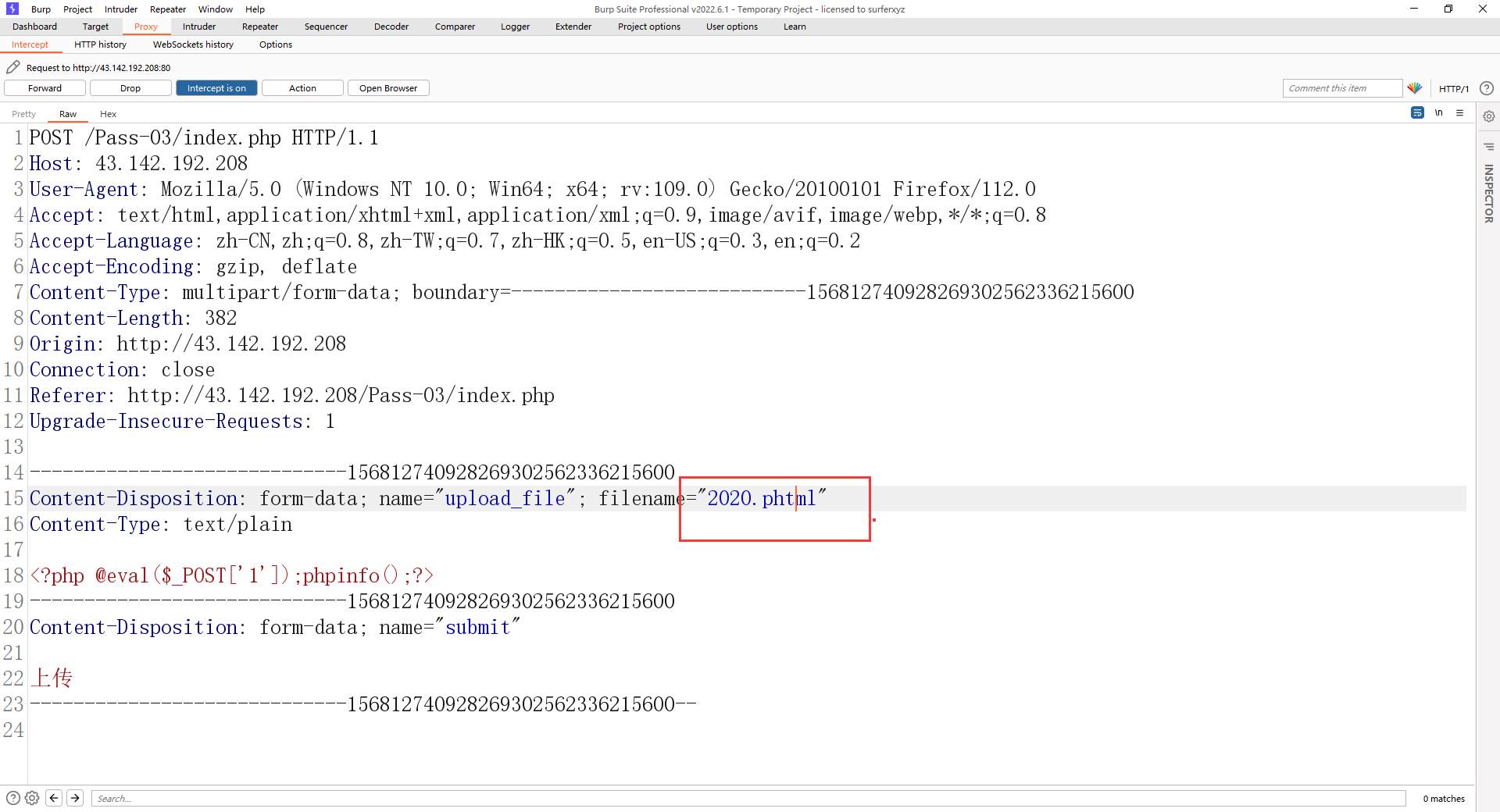Open the Repeater menu in menu bar
Screen dimensions: 1500x812
(x=168, y=9)
